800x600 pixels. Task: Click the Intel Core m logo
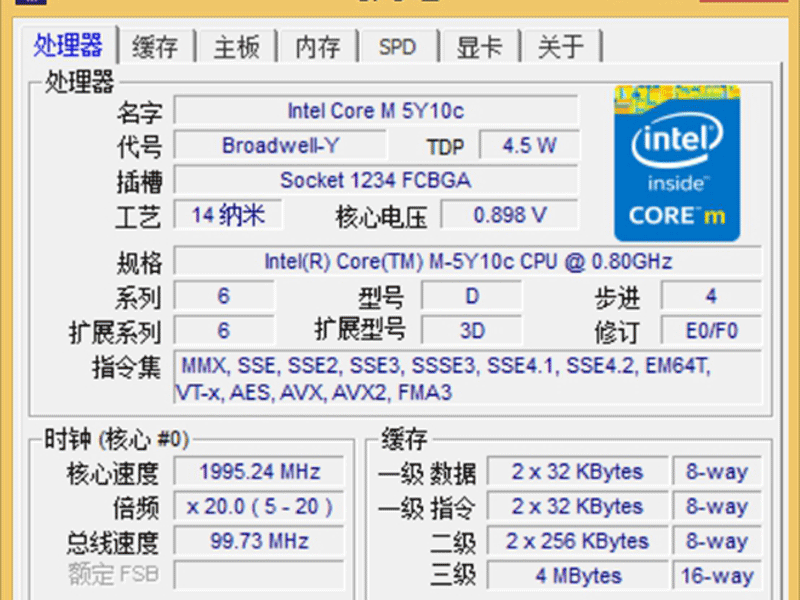point(677,163)
